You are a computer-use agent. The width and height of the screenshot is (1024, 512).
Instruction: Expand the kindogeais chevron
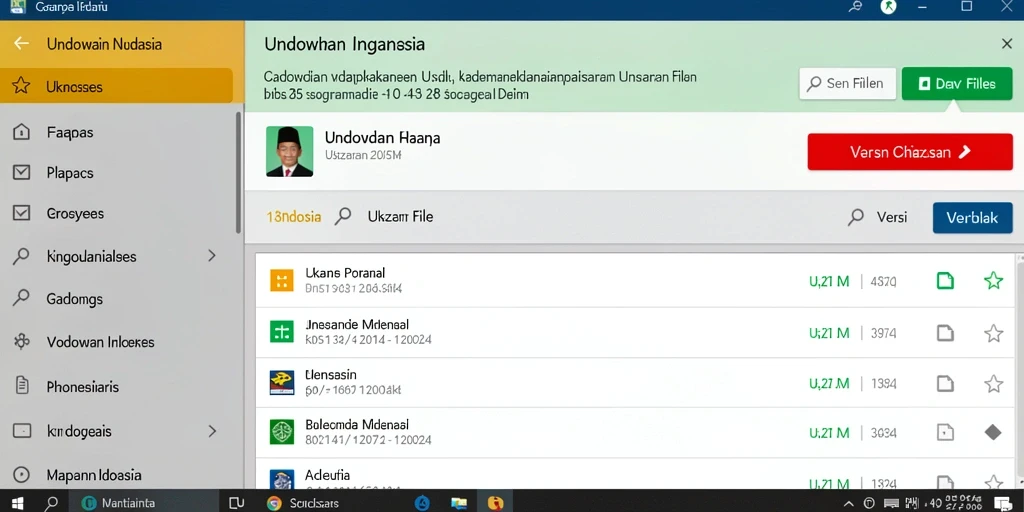[212, 431]
